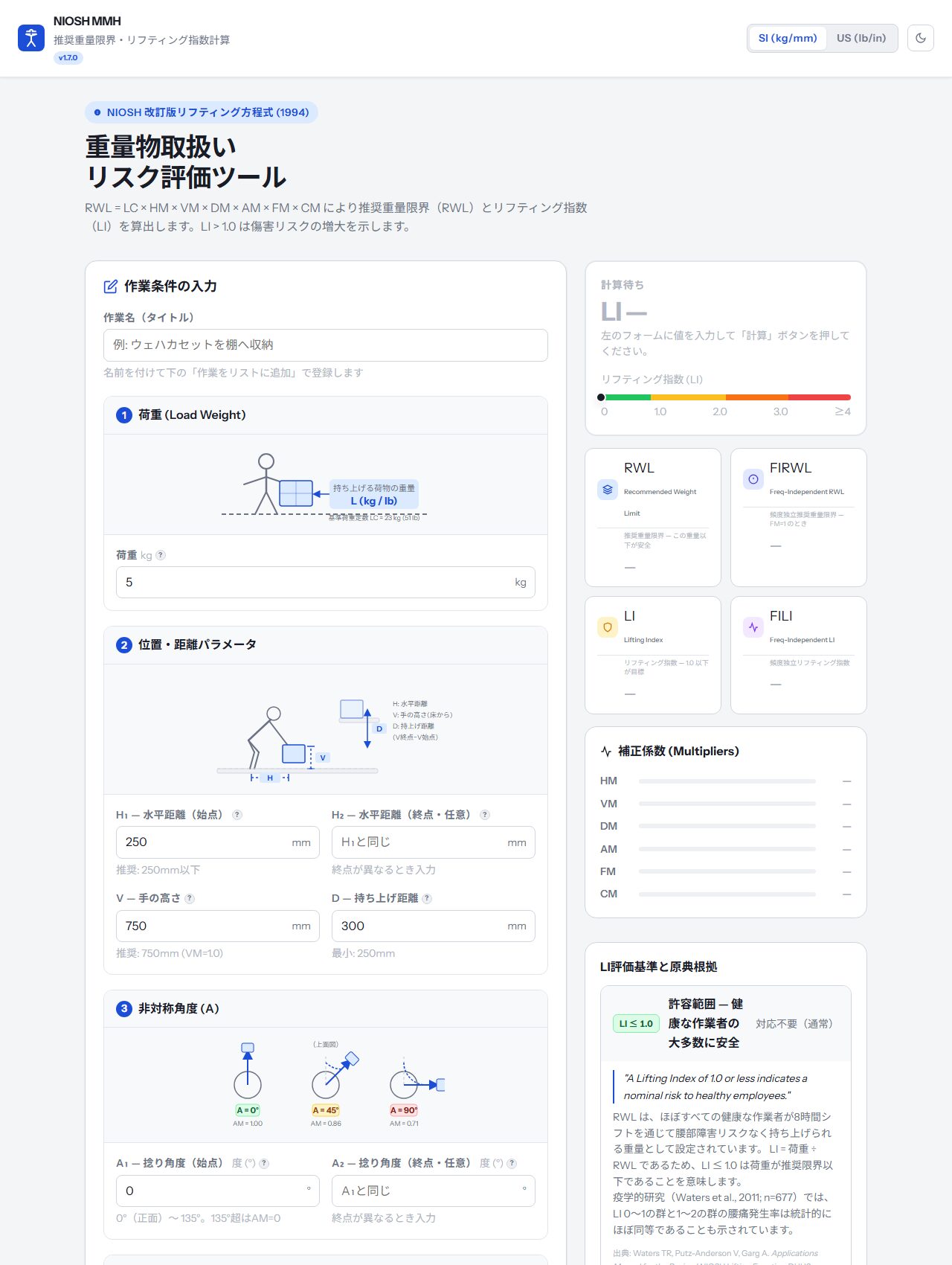Click the 荷重 load weight input field
Viewport: 952px width, 1265px height.
[326, 583]
